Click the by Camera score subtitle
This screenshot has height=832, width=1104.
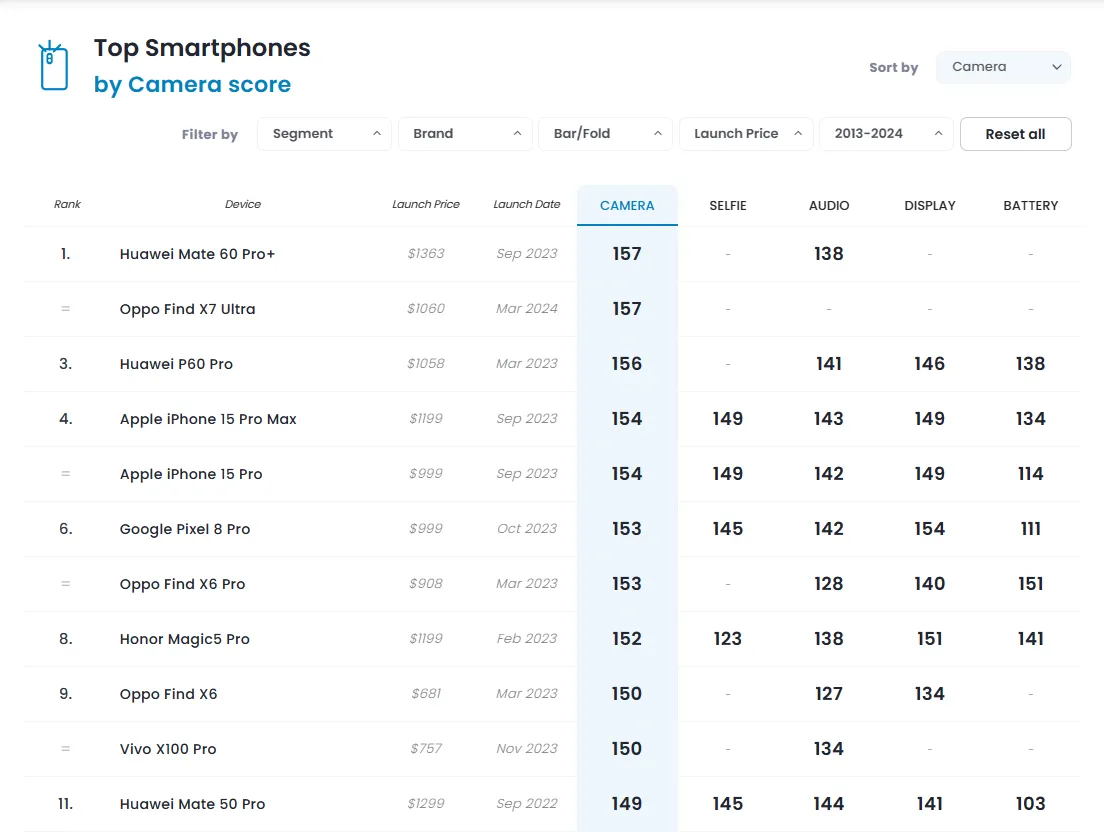coord(192,84)
